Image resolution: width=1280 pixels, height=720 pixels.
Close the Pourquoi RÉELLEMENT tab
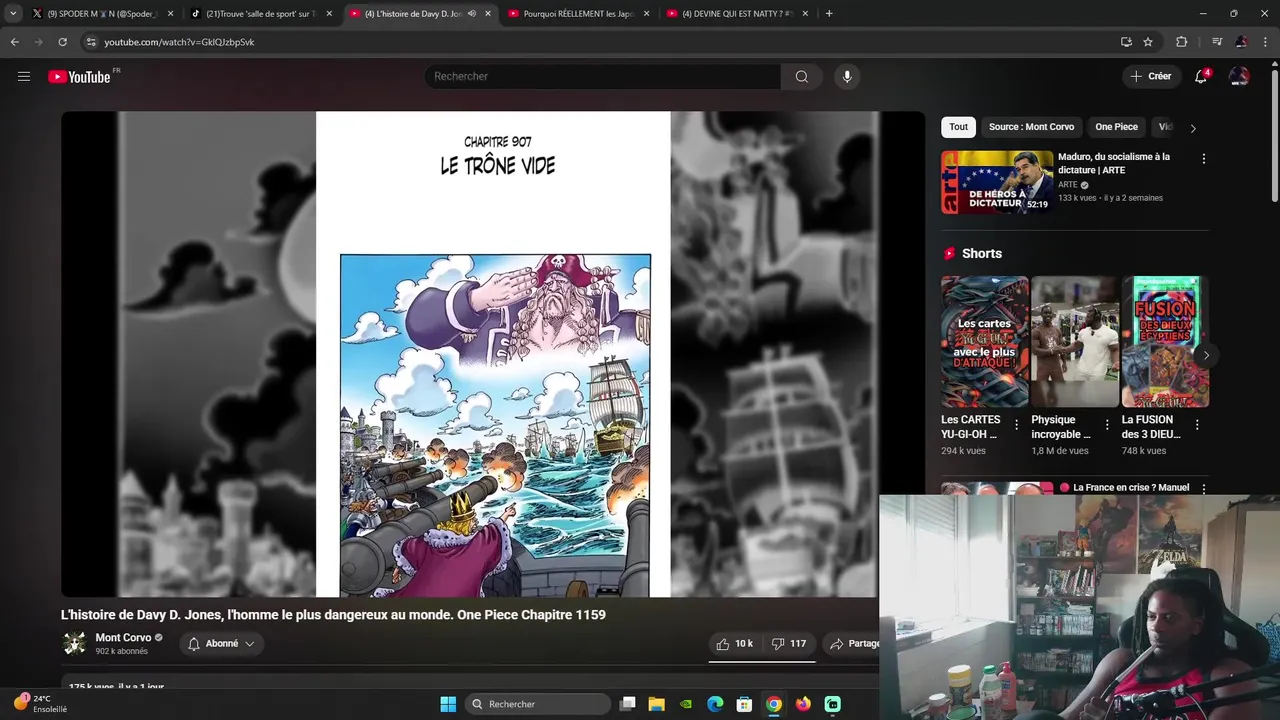646,14
